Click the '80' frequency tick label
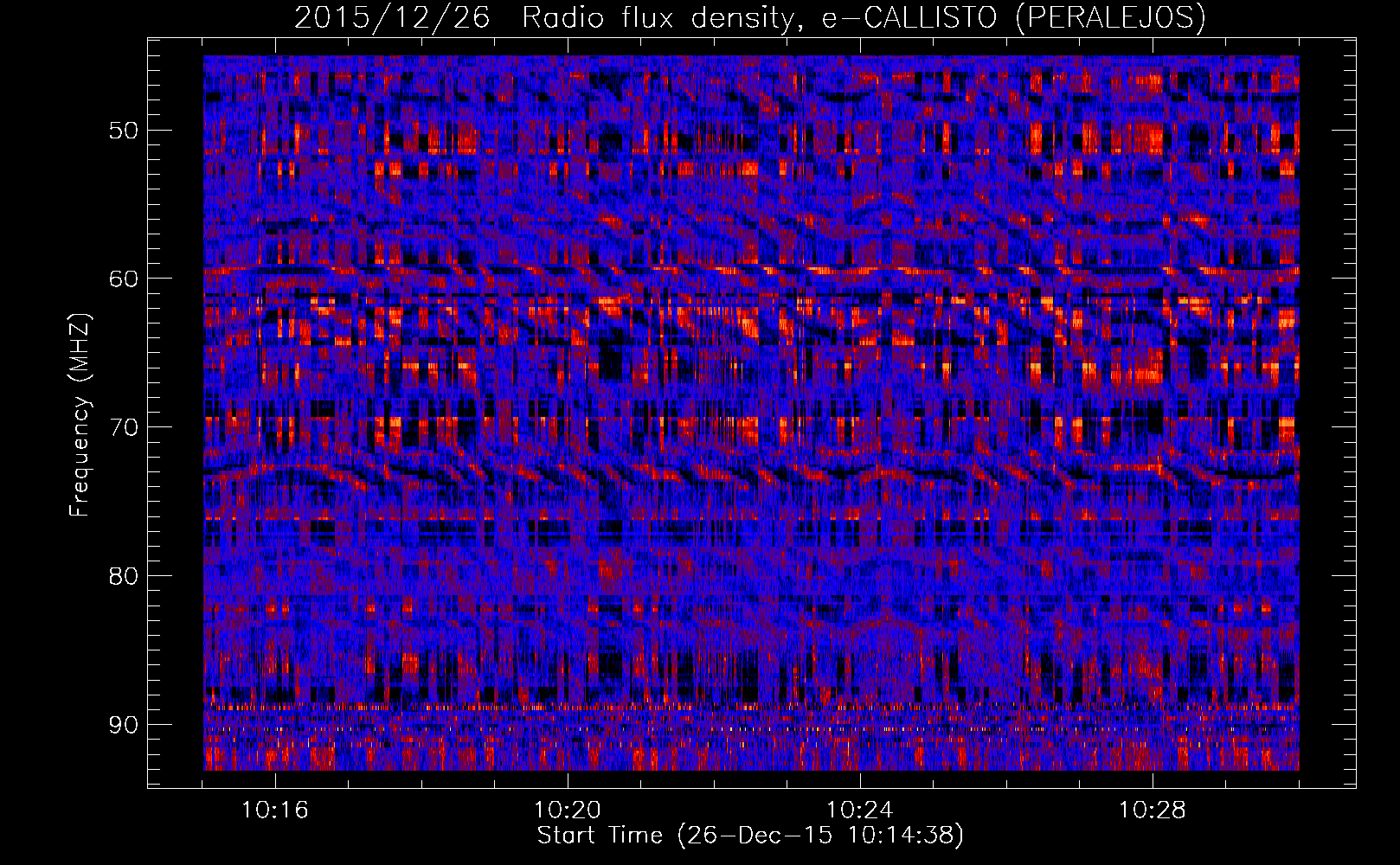Screen dimensions: 1400x865 [x=123, y=576]
